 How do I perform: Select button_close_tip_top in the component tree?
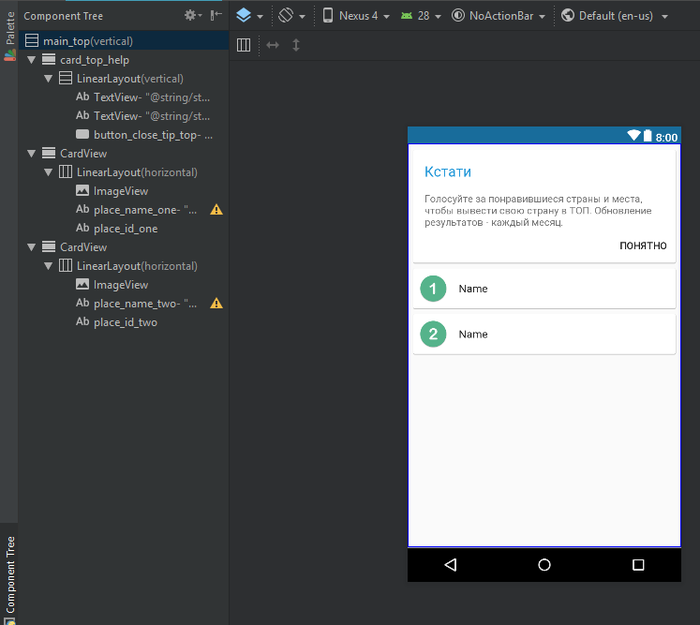152,135
